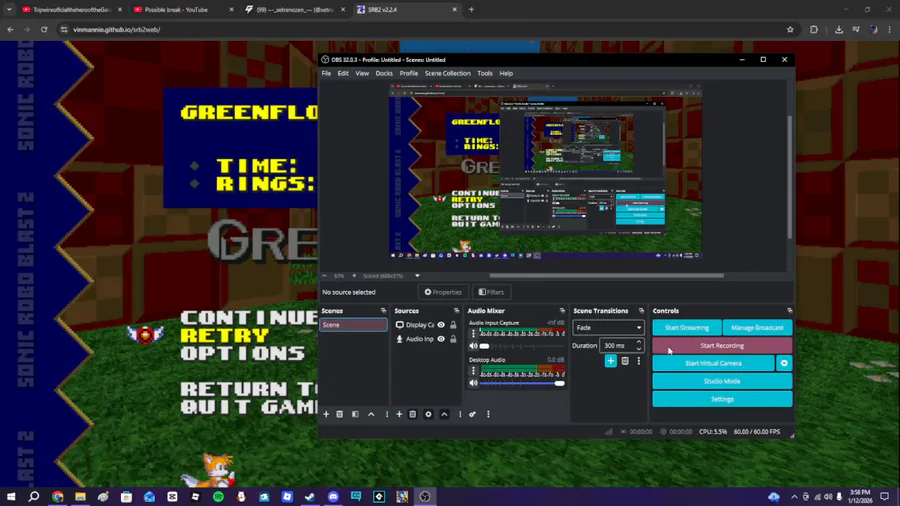The width and height of the screenshot is (900, 506).
Task: Show hidden system tray icons
Action: 794,496
